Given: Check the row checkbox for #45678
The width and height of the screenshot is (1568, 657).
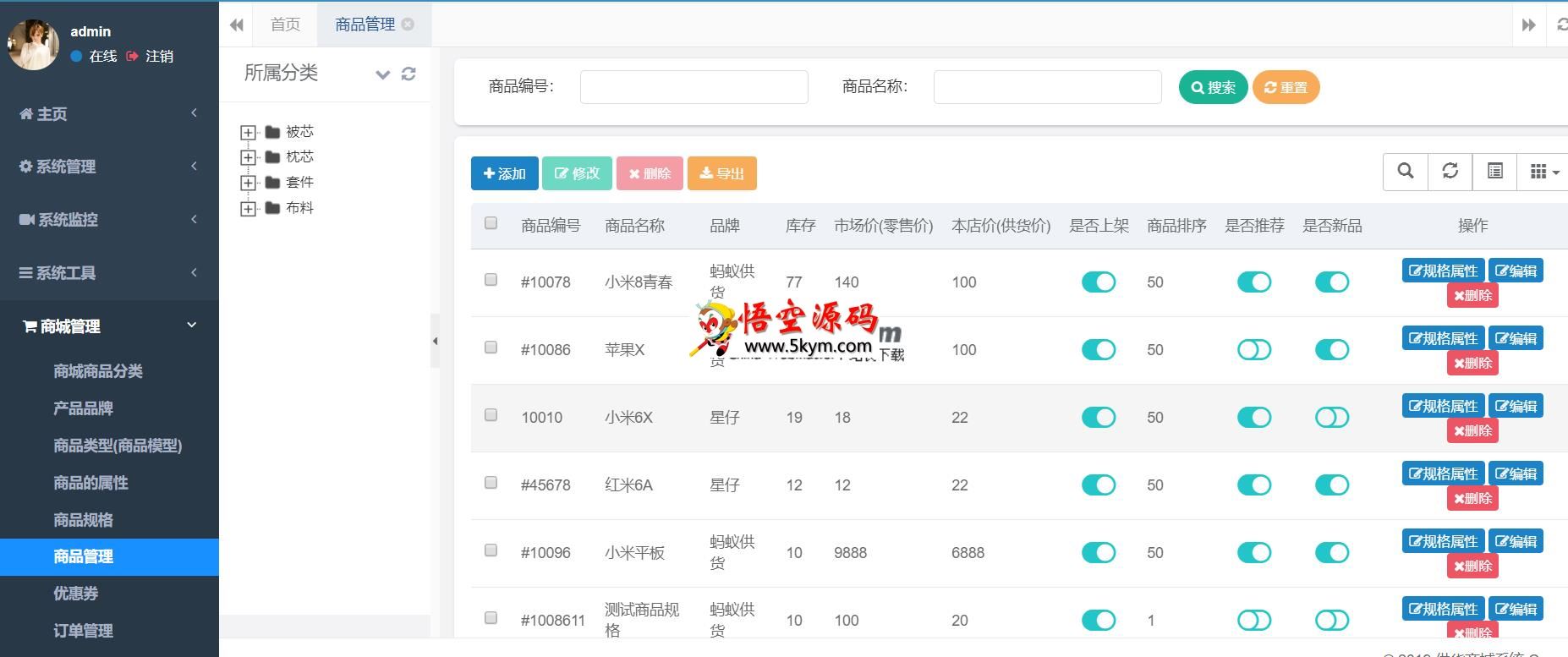Looking at the screenshot, I should point(491,483).
